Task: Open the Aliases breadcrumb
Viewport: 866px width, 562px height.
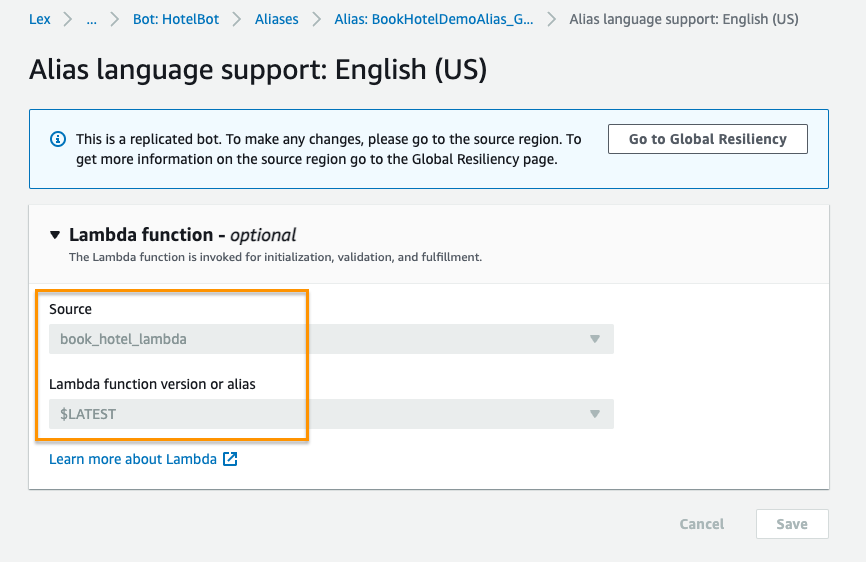Action: 276,19
